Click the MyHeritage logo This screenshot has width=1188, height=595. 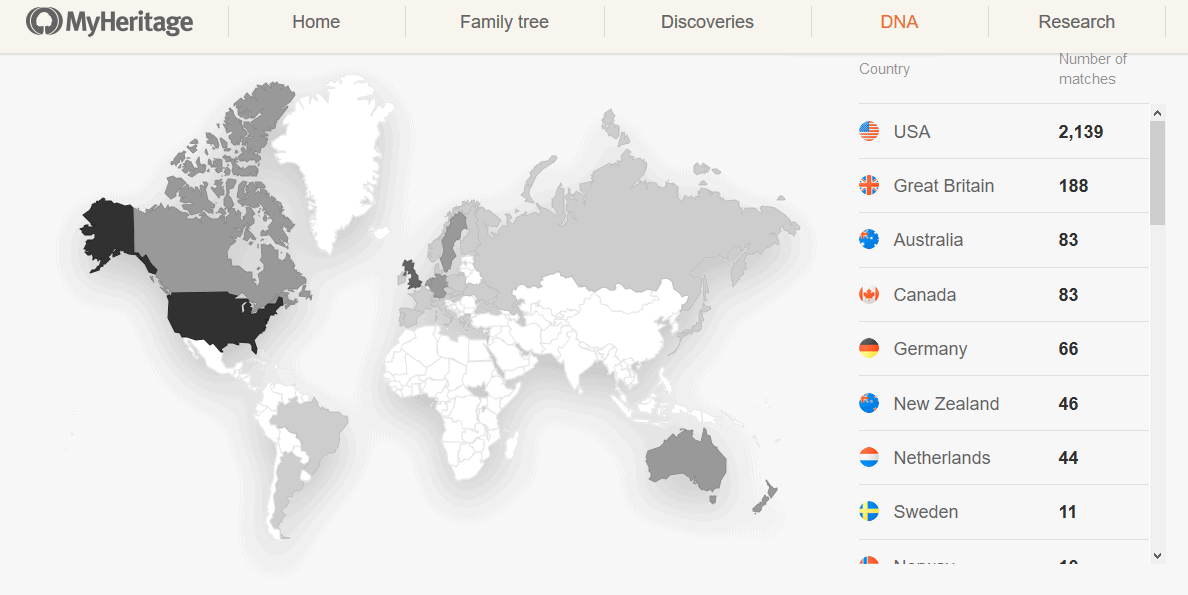coord(109,22)
